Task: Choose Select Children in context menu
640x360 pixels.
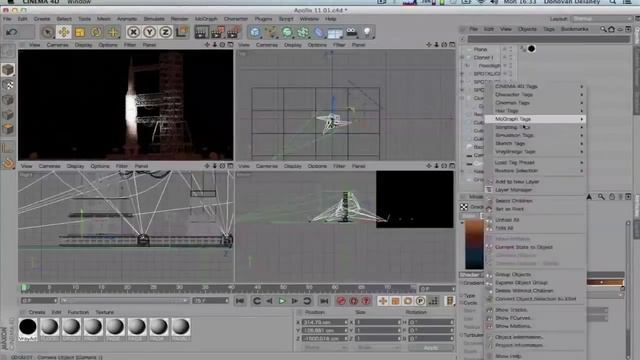Action: (535, 200)
